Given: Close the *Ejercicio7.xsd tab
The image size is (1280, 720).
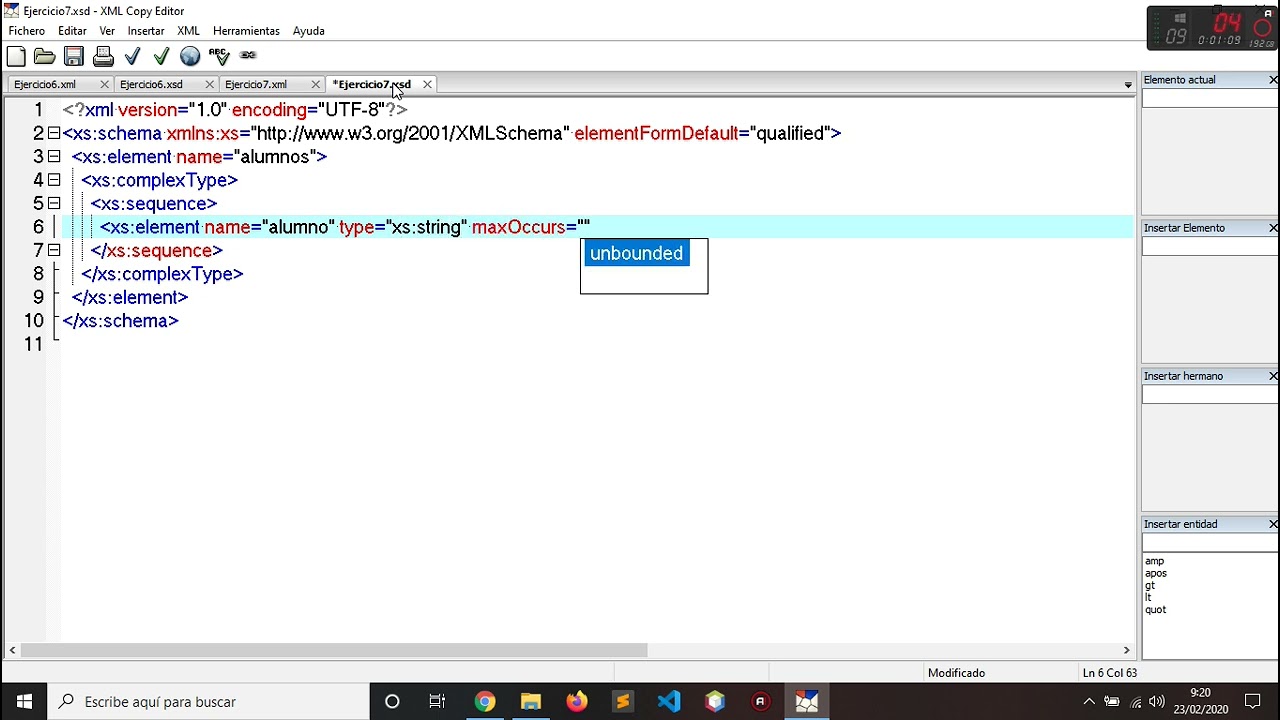Looking at the screenshot, I should [427, 84].
